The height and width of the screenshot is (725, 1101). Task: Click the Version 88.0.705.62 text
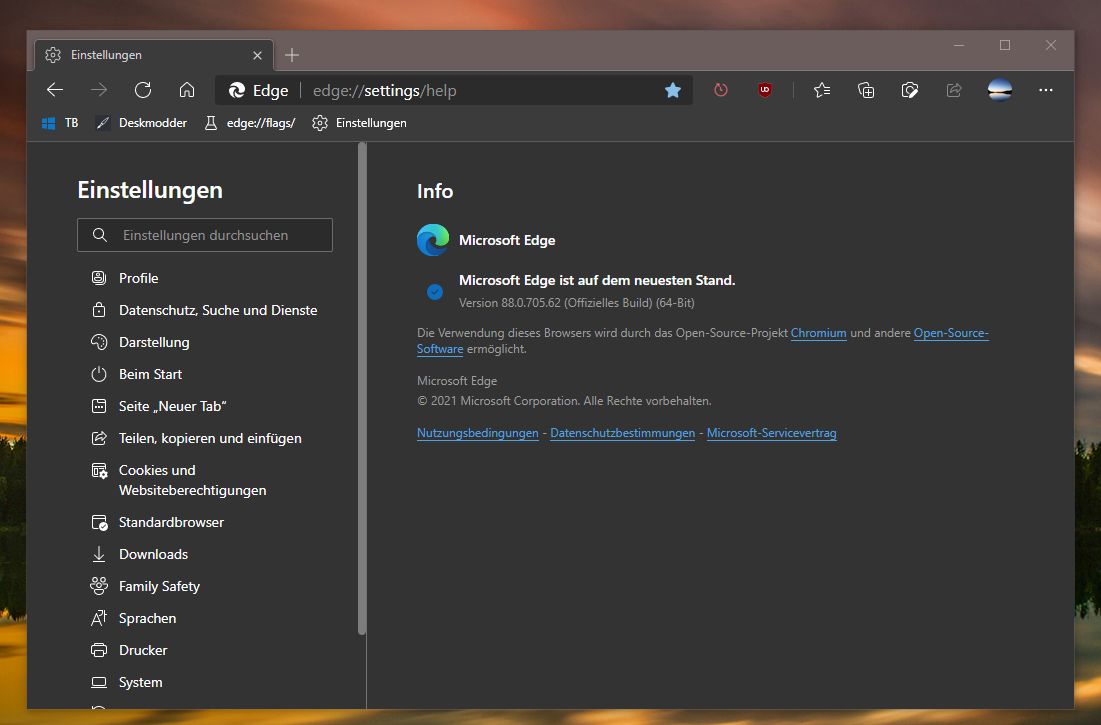pos(576,303)
